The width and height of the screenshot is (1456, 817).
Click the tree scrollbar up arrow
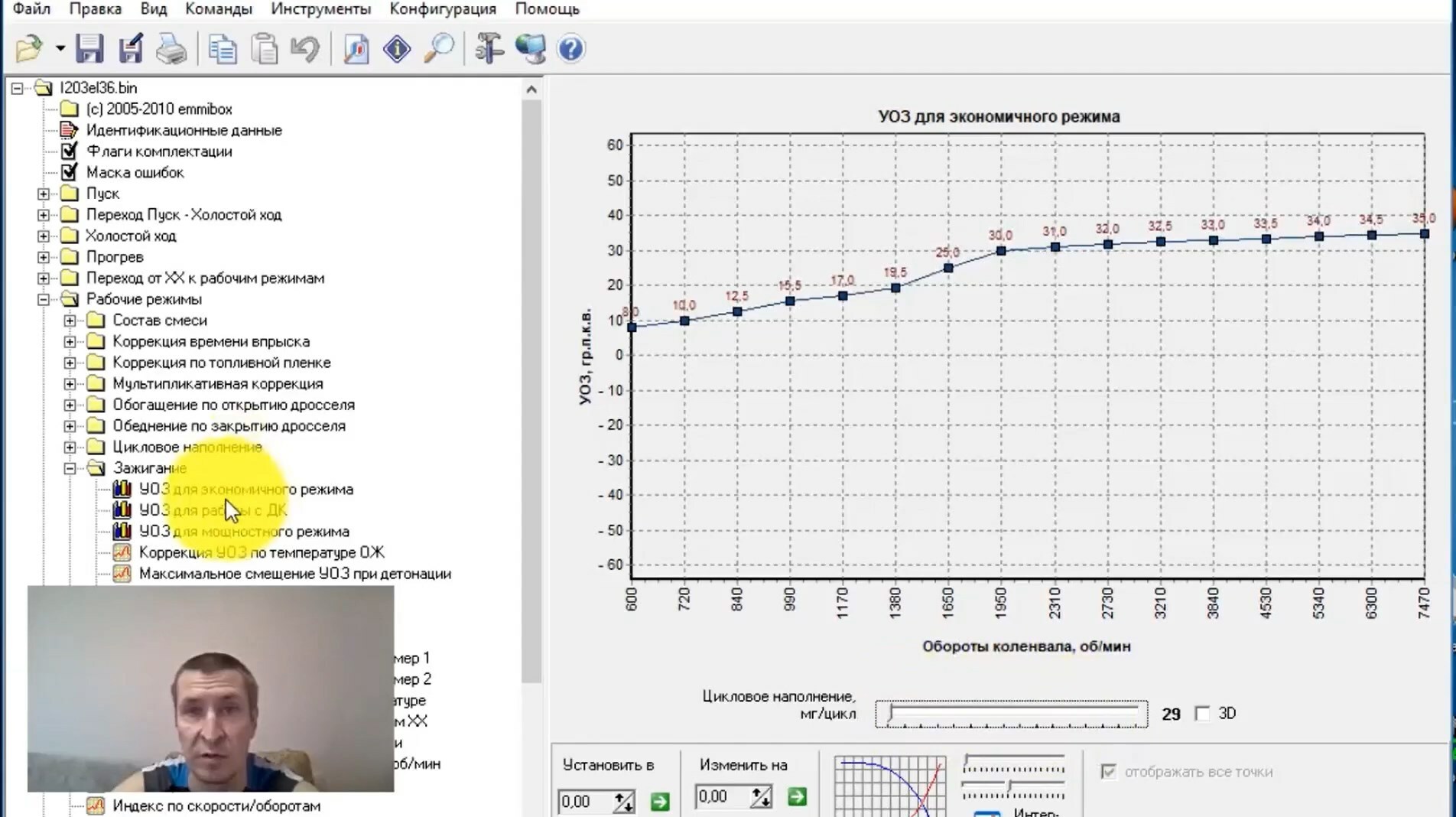tap(531, 90)
